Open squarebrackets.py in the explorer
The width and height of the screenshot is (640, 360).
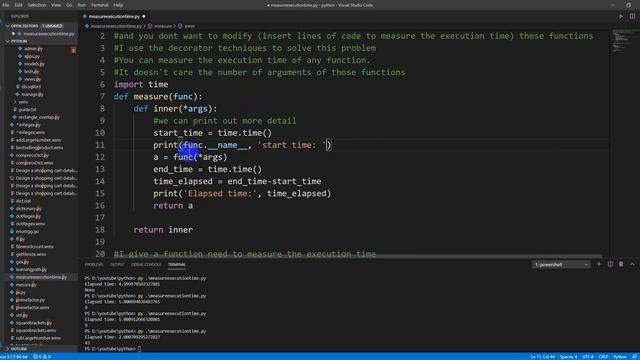coord(33,323)
